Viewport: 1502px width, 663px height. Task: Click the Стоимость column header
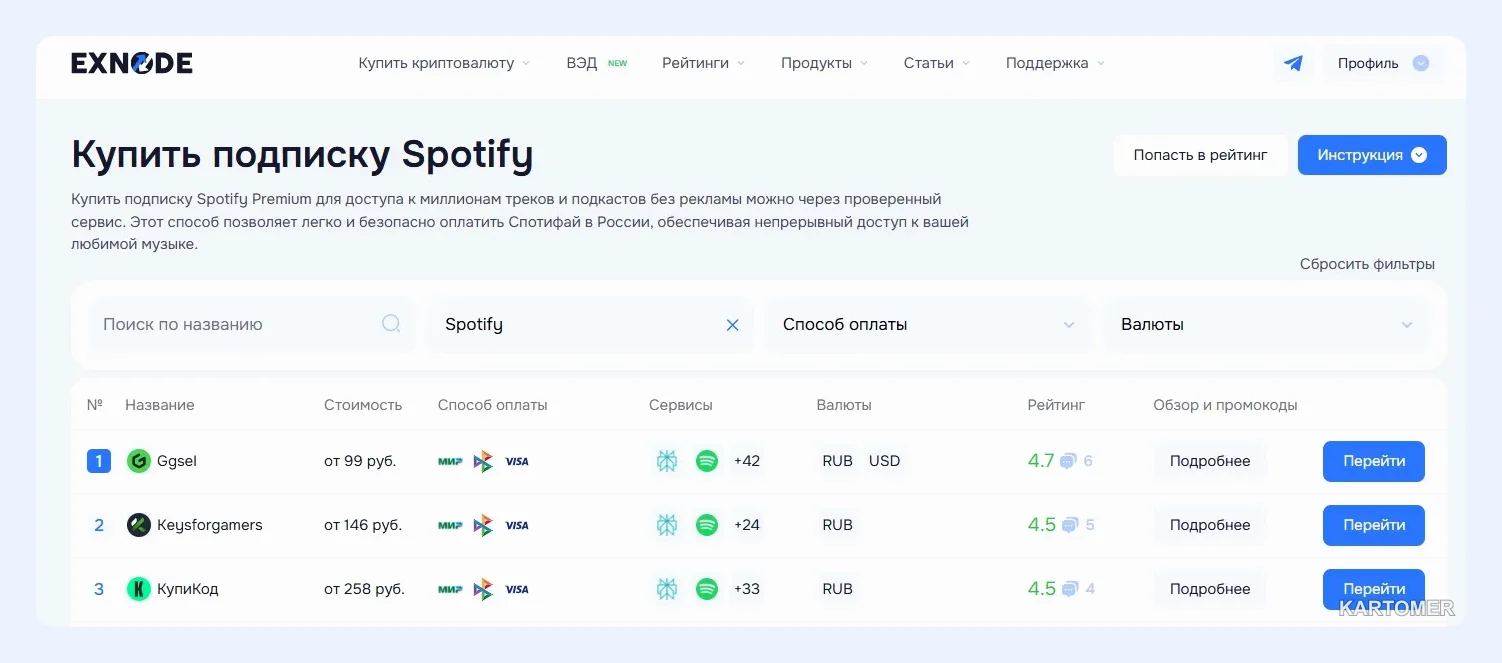(363, 405)
